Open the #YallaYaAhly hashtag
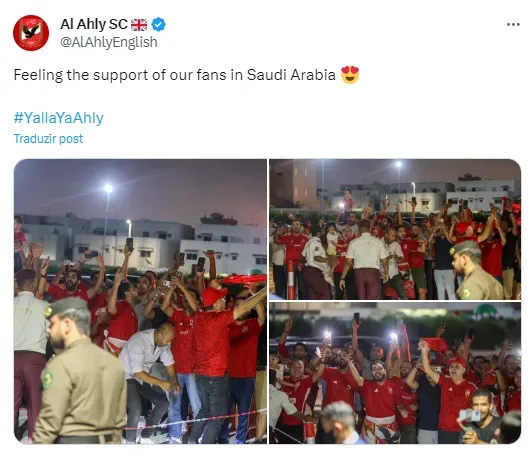The width and height of the screenshot is (528, 456). coord(59,118)
